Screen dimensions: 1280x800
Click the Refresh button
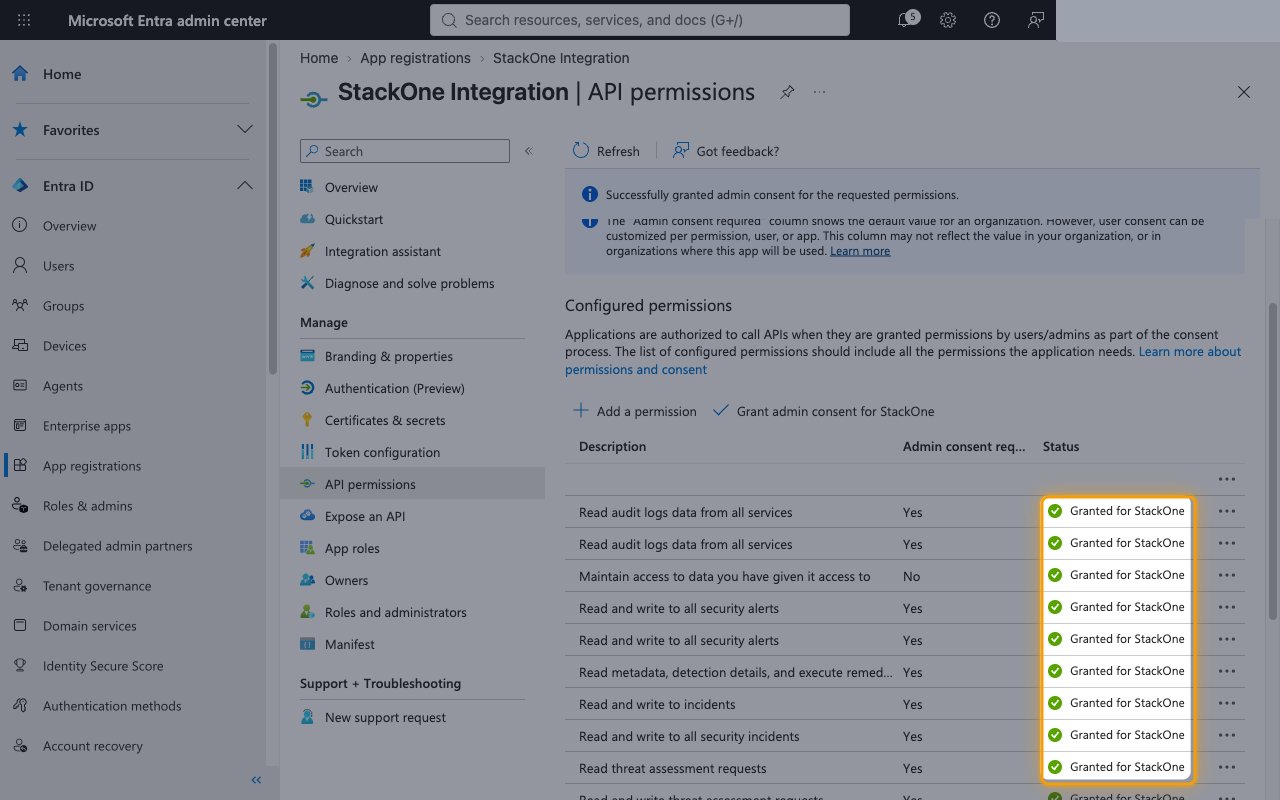(x=606, y=151)
